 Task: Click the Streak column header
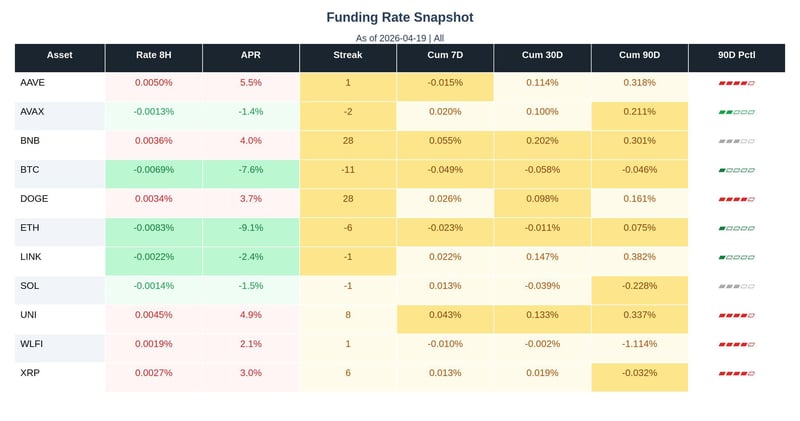click(347, 55)
